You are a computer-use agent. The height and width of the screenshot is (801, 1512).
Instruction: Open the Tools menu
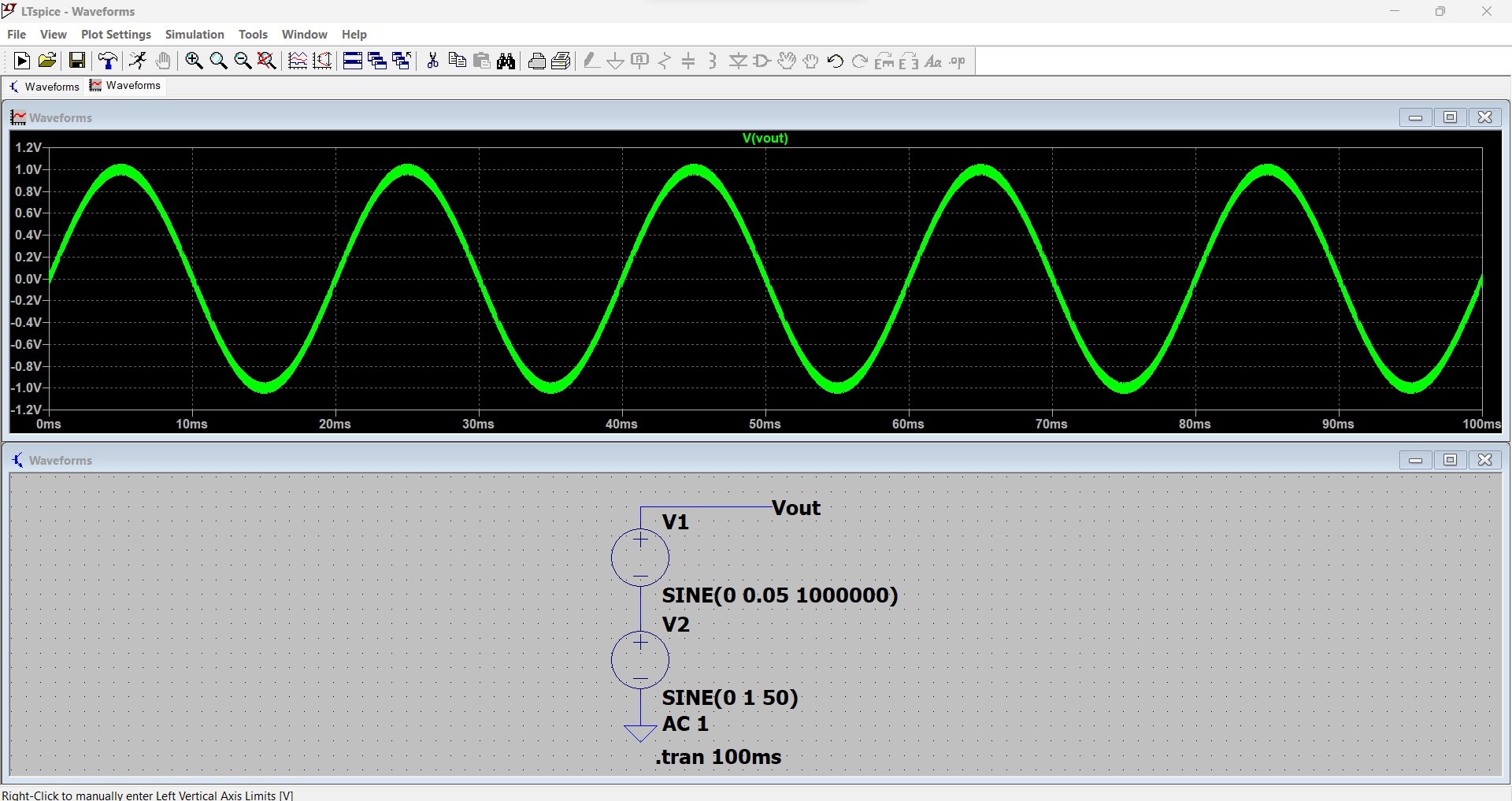pos(253,35)
